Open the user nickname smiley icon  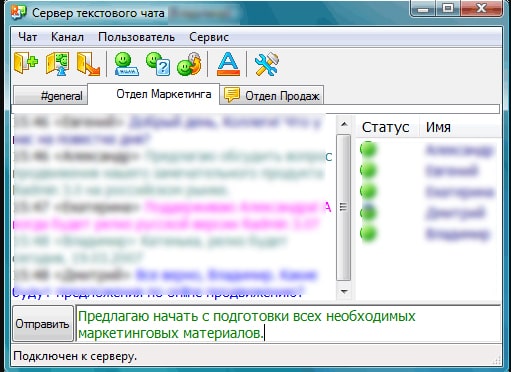click(x=126, y=64)
